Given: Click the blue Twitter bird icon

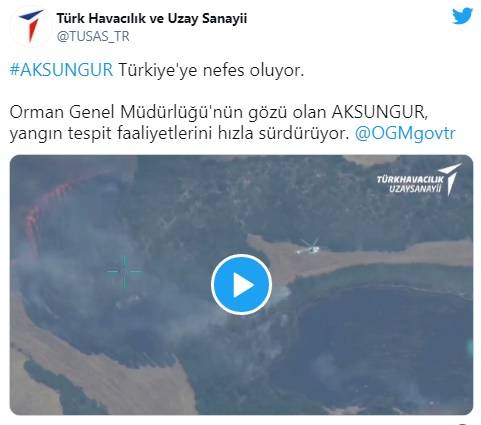Looking at the screenshot, I should (x=463, y=16).
